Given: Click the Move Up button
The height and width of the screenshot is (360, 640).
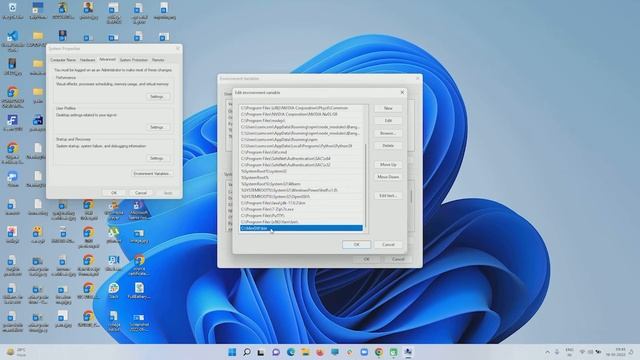Looking at the screenshot, I should (x=388, y=164).
